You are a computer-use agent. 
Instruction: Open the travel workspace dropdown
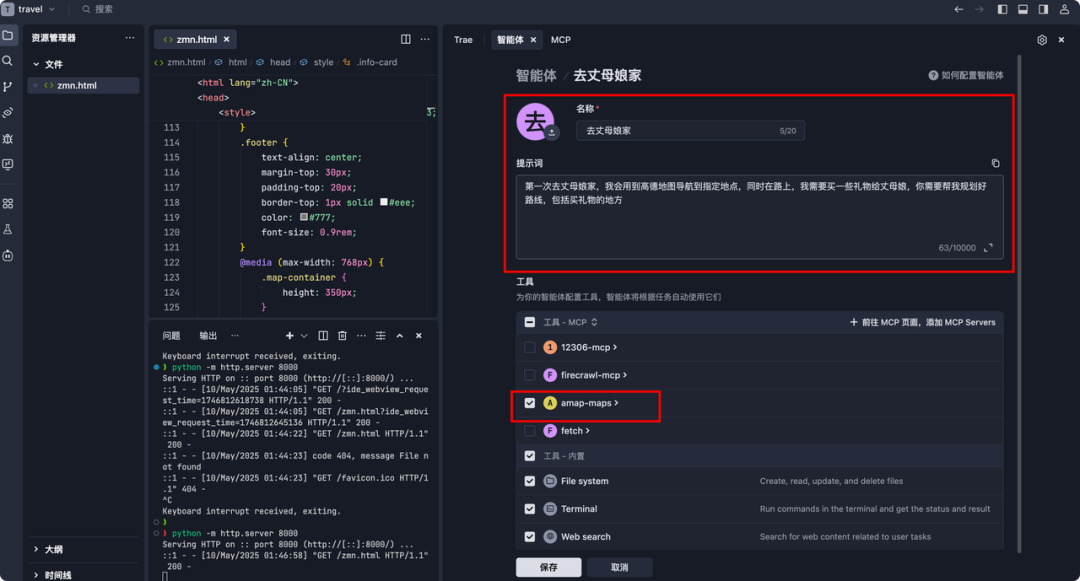tap(52, 9)
